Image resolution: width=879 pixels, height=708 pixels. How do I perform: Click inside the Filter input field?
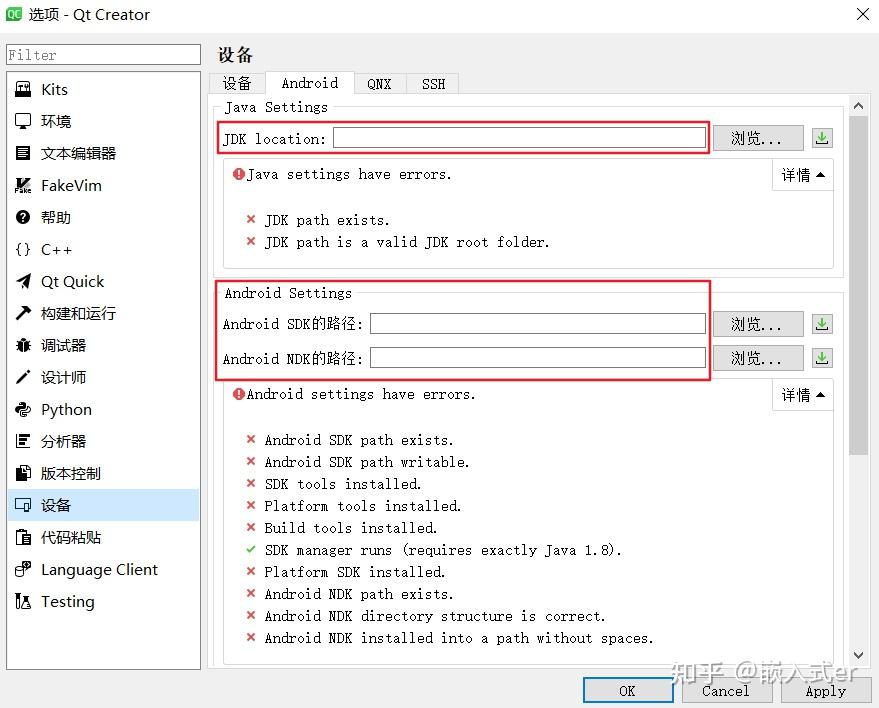102,54
